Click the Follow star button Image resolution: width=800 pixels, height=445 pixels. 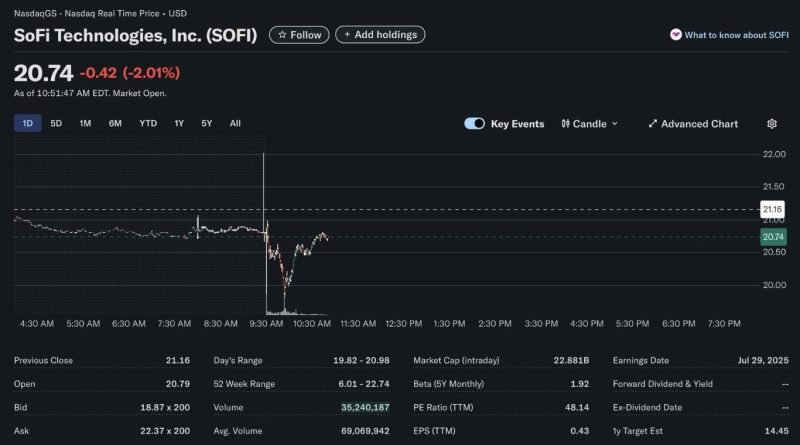pyautogui.click(x=299, y=35)
